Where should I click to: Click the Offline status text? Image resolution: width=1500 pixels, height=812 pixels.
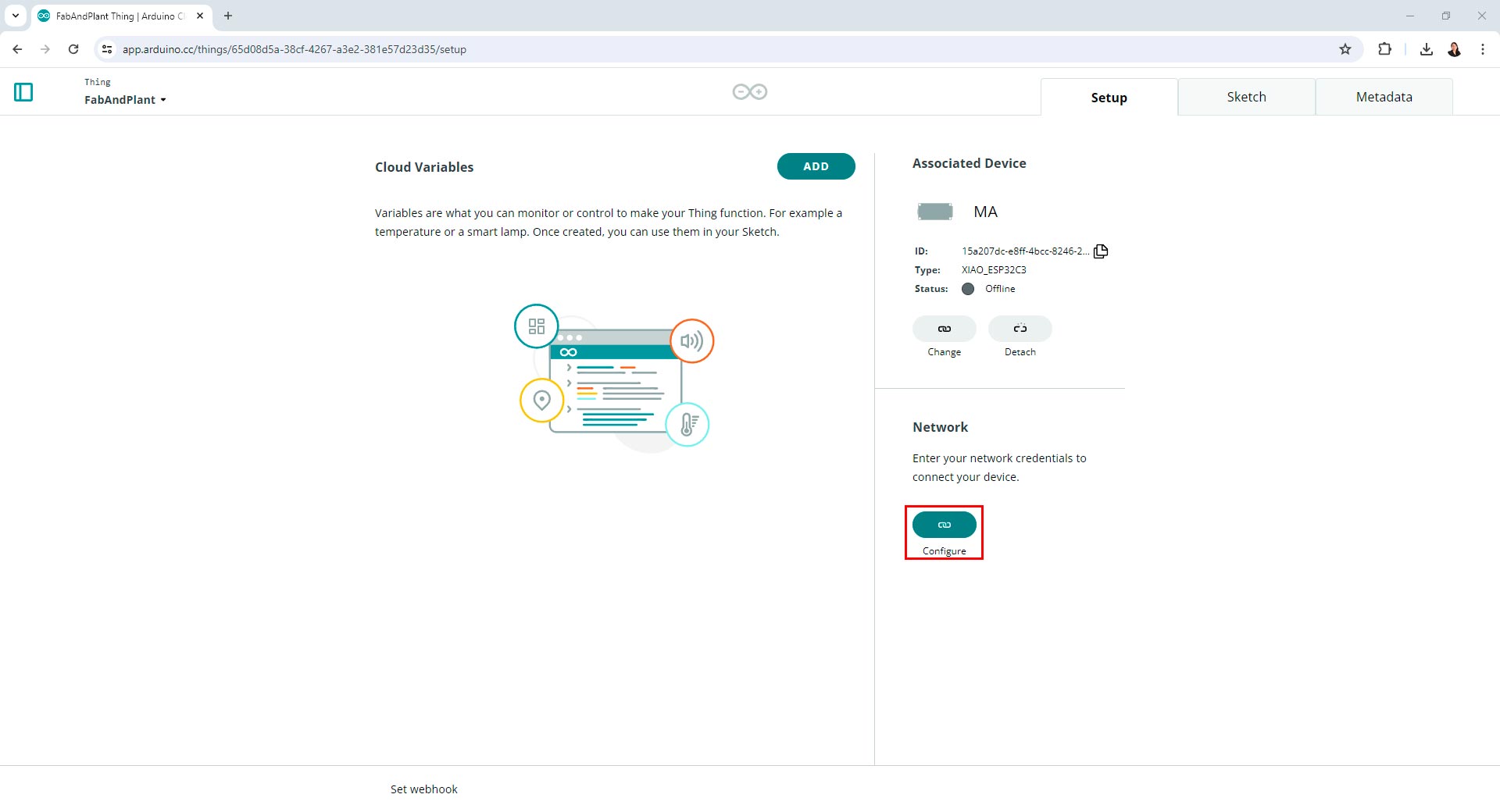coord(1000,289)
